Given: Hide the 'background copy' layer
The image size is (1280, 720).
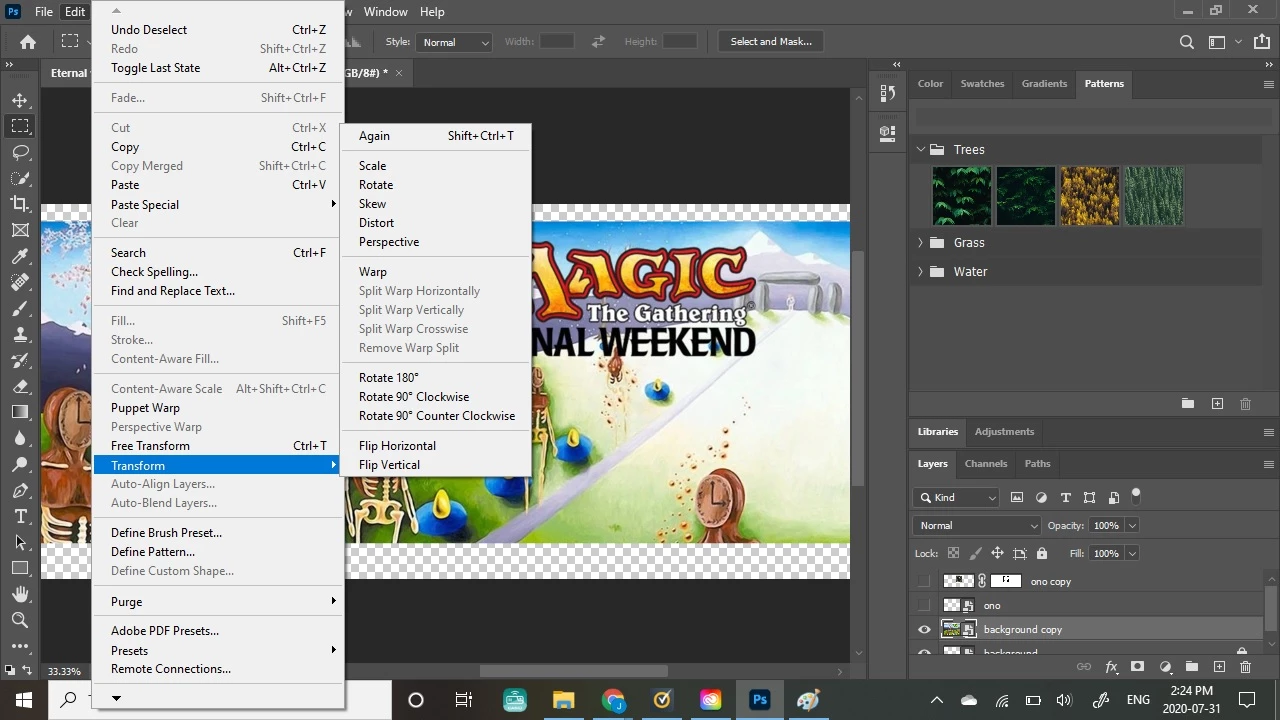Looking at the screenshot, I should coord(924,629).
